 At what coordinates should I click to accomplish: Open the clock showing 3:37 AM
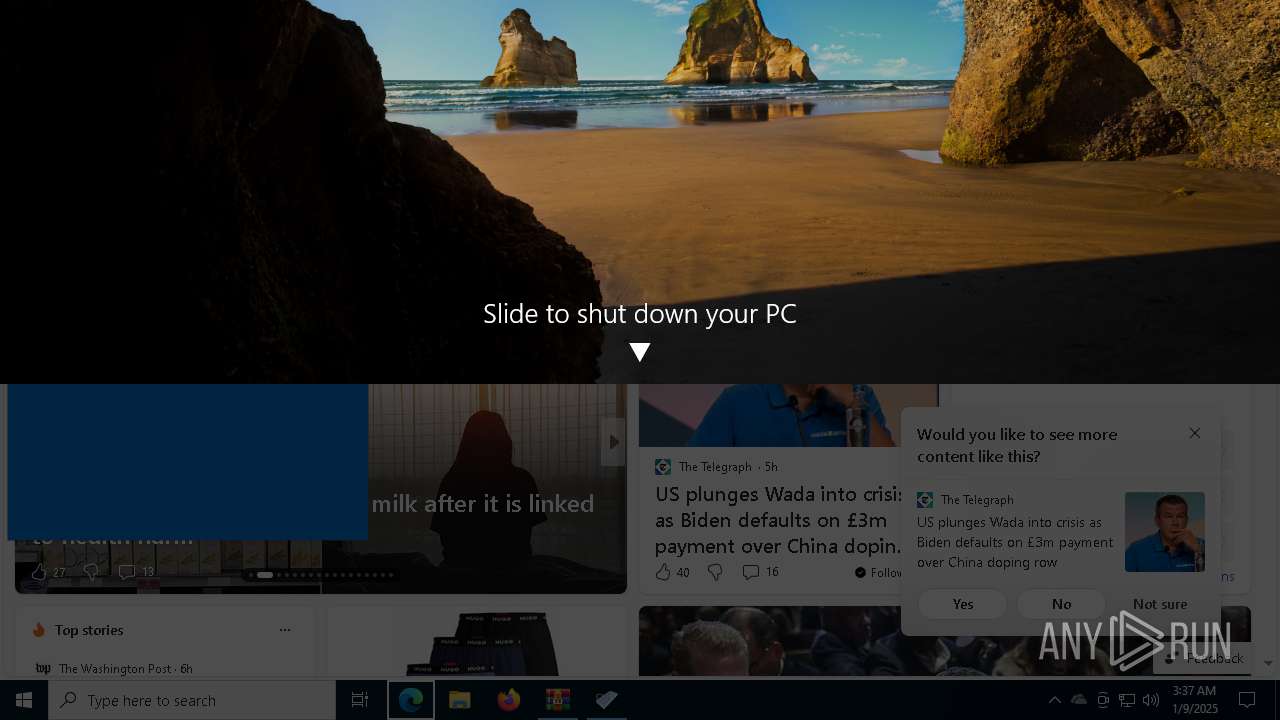(1194, 700)
